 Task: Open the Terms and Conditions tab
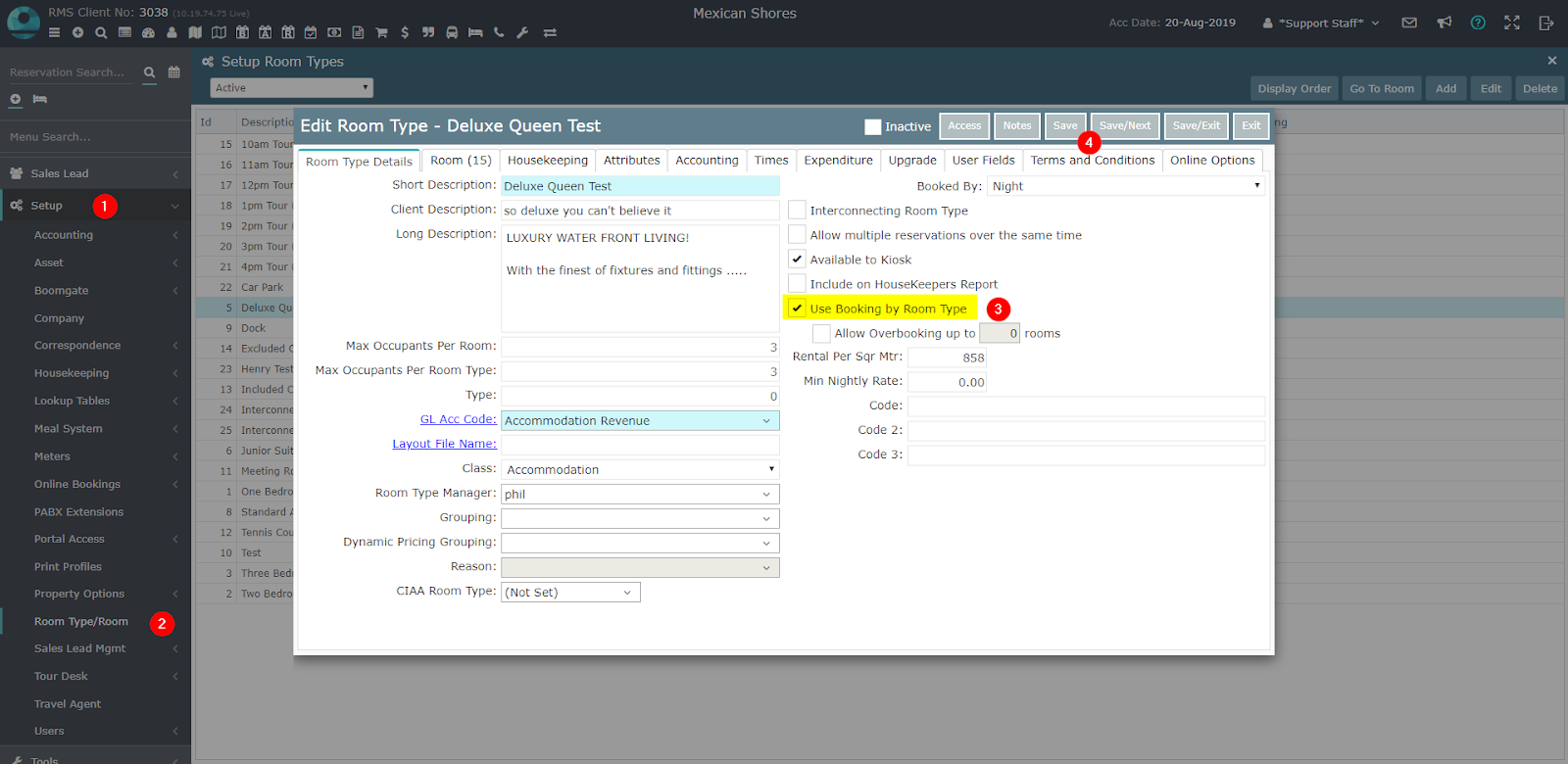click(1093, 160)
